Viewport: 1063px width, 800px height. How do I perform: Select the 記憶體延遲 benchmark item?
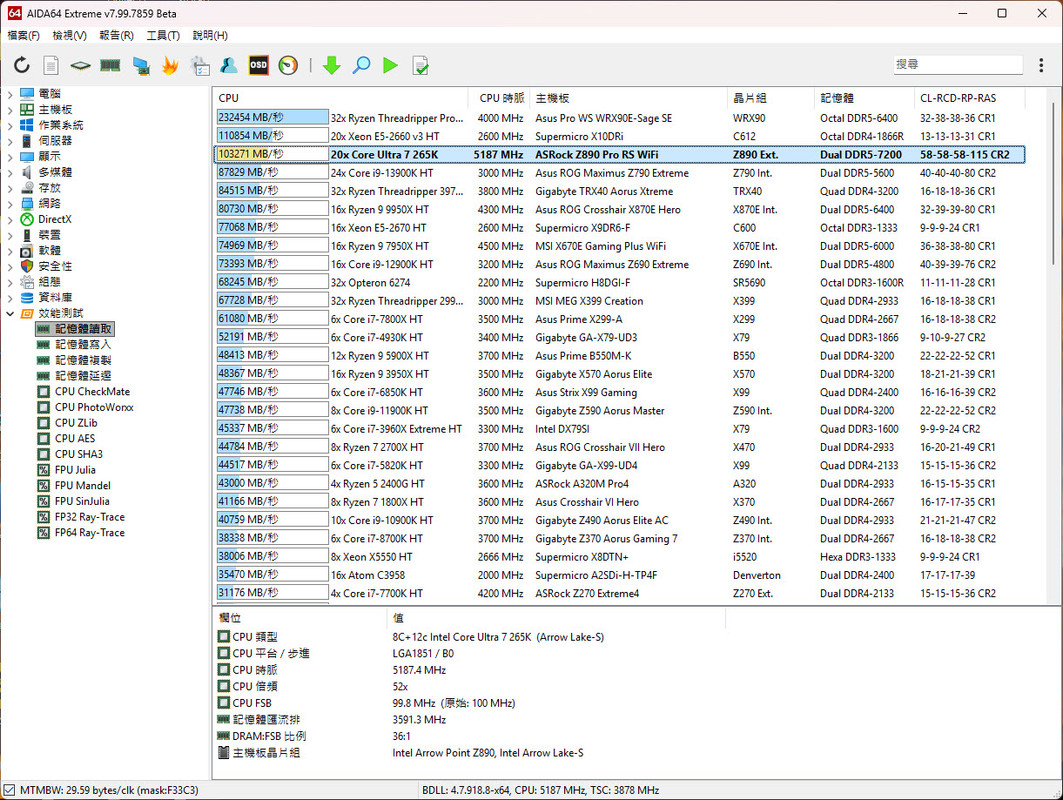click(x=75, y=376)
